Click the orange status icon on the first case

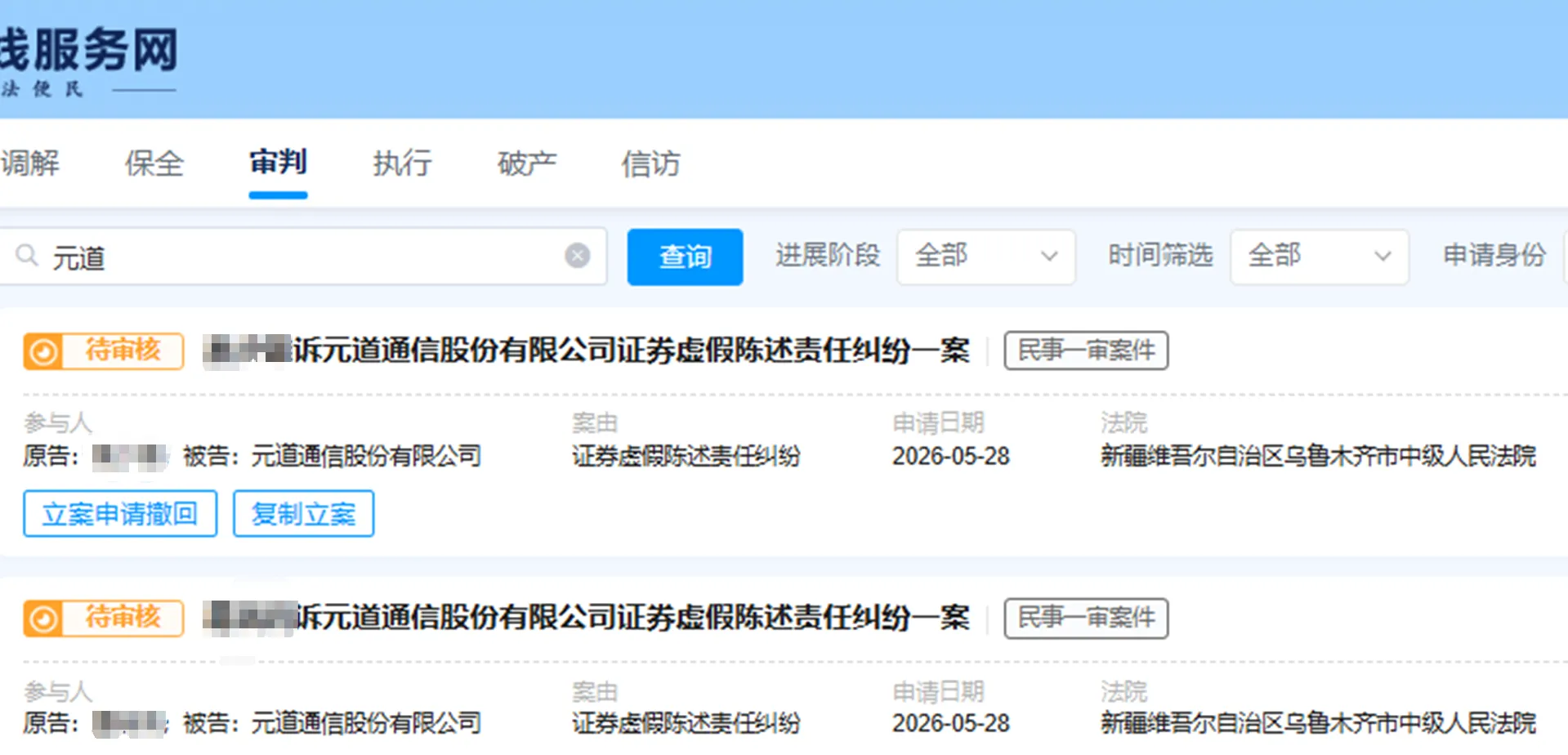[43, 351]
